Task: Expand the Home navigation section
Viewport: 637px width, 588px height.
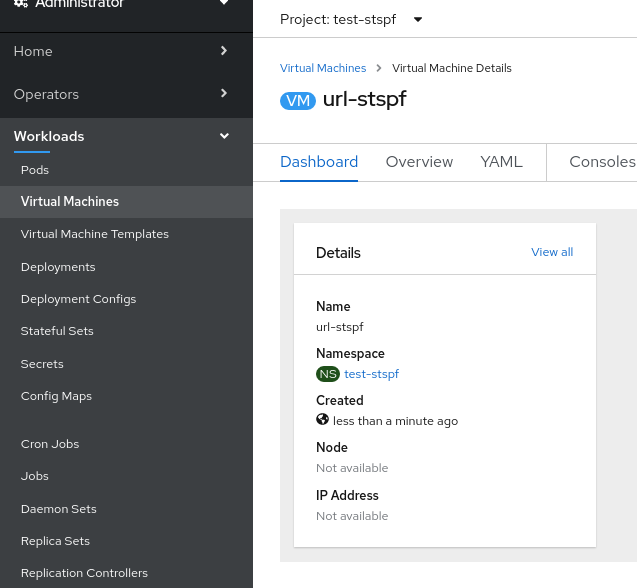Action: click(x=126, y=51)
